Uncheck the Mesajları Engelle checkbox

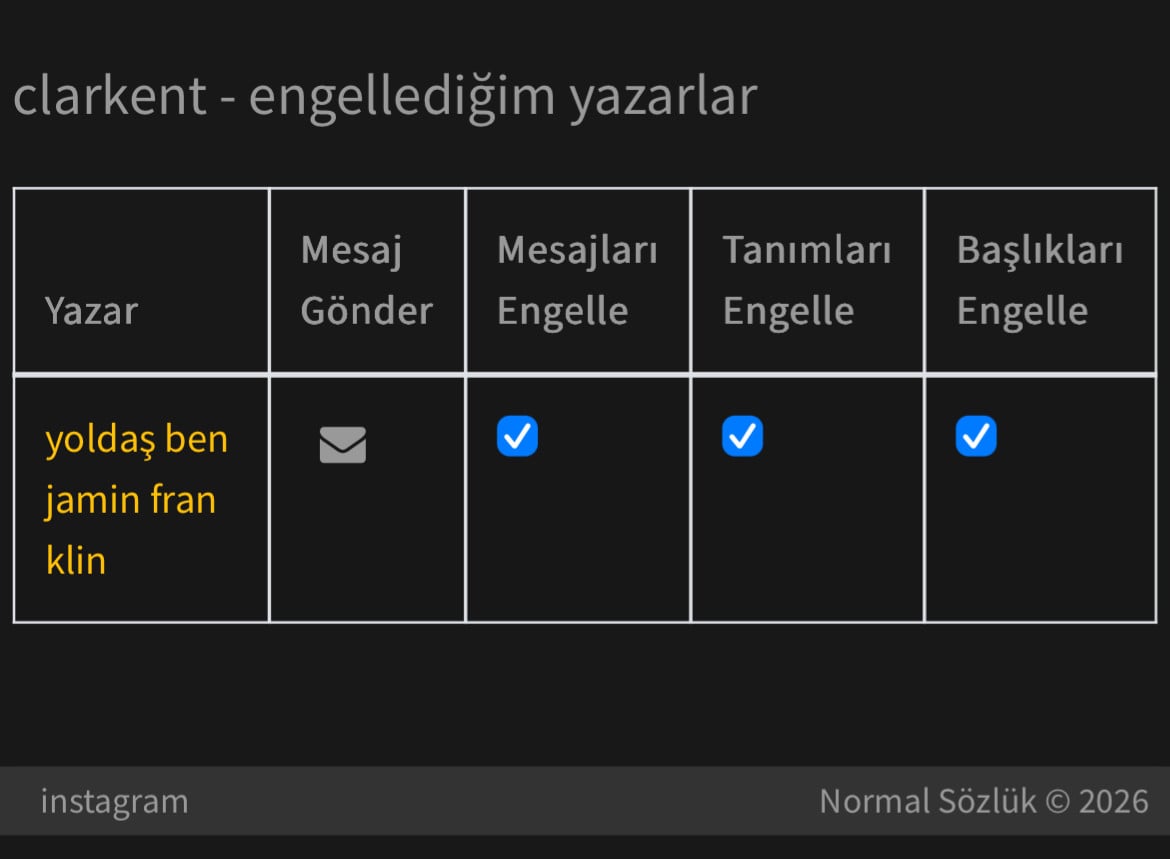(517, 437)
